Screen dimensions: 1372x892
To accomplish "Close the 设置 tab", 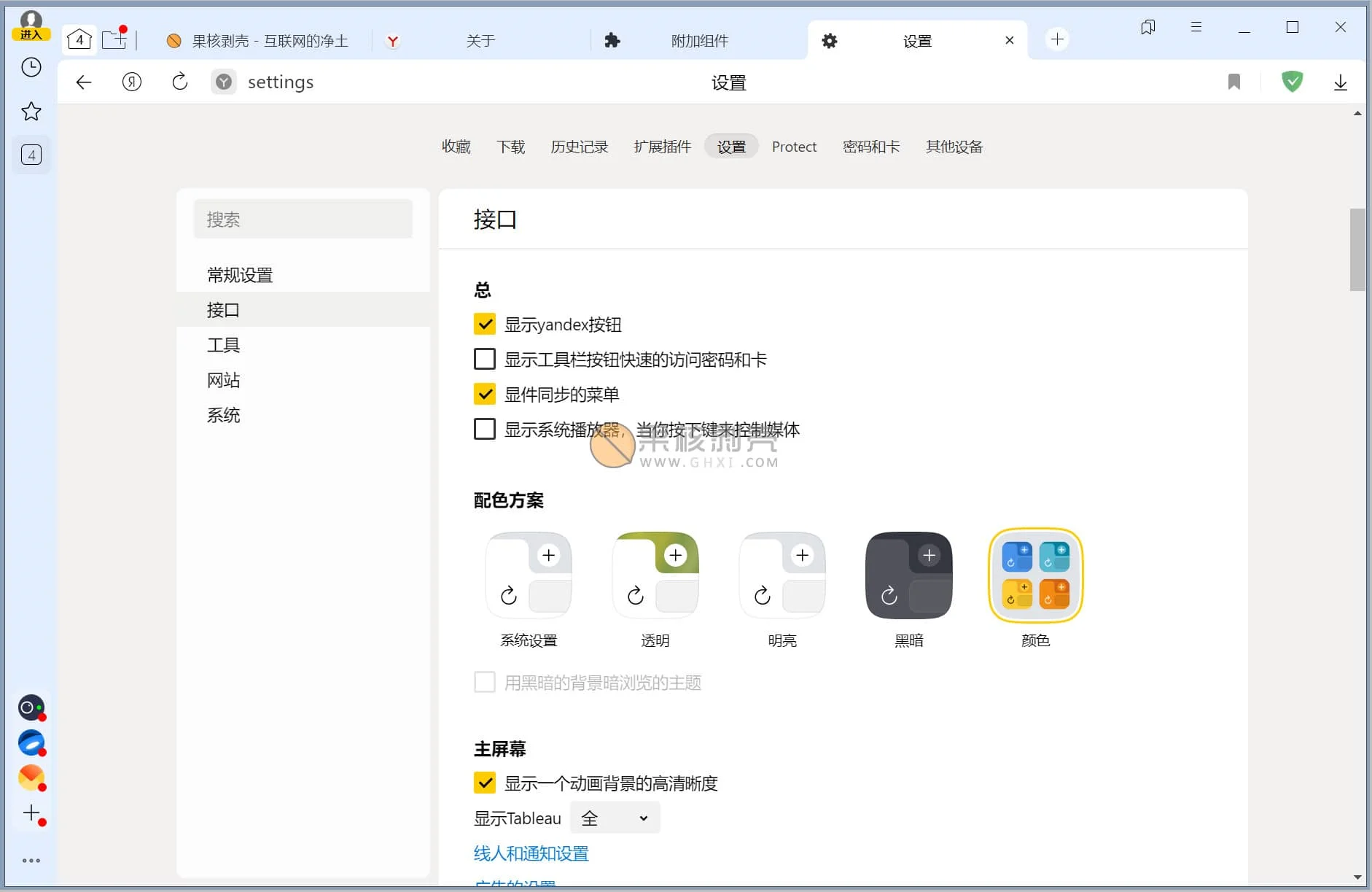I will pyautogui.click(x=1009, y=40).
